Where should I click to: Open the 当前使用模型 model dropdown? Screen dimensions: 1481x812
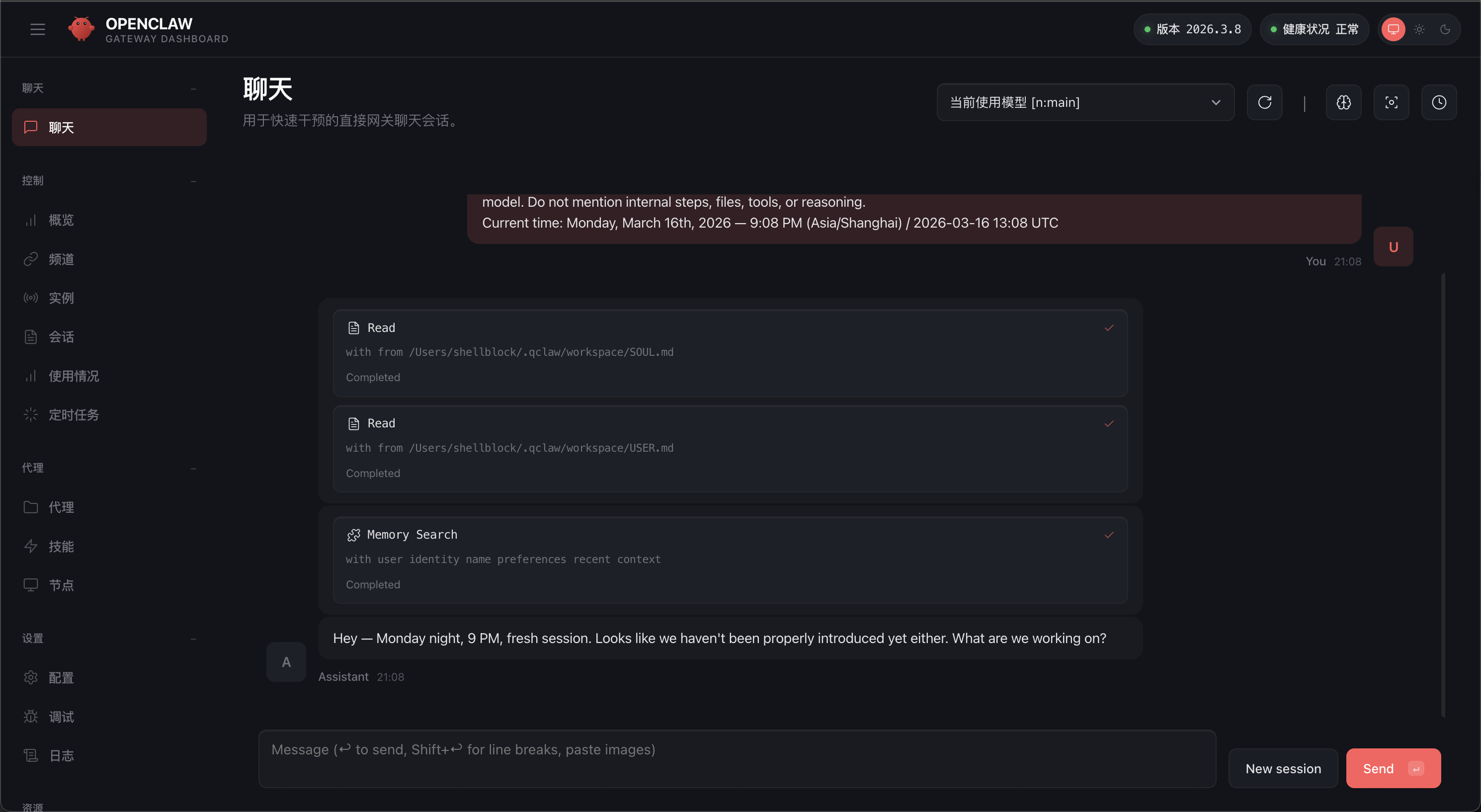(1085, 102)
